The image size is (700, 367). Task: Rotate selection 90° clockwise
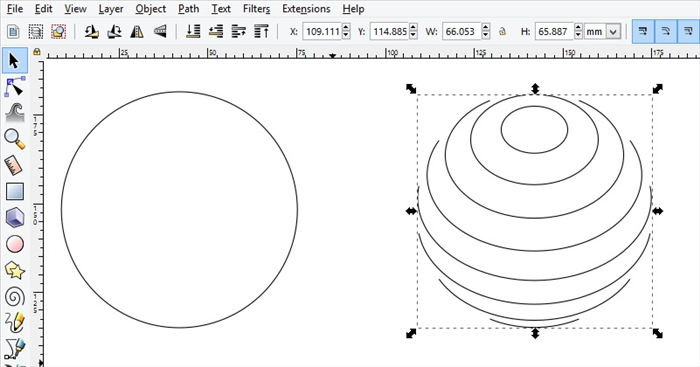click(114, 32)
